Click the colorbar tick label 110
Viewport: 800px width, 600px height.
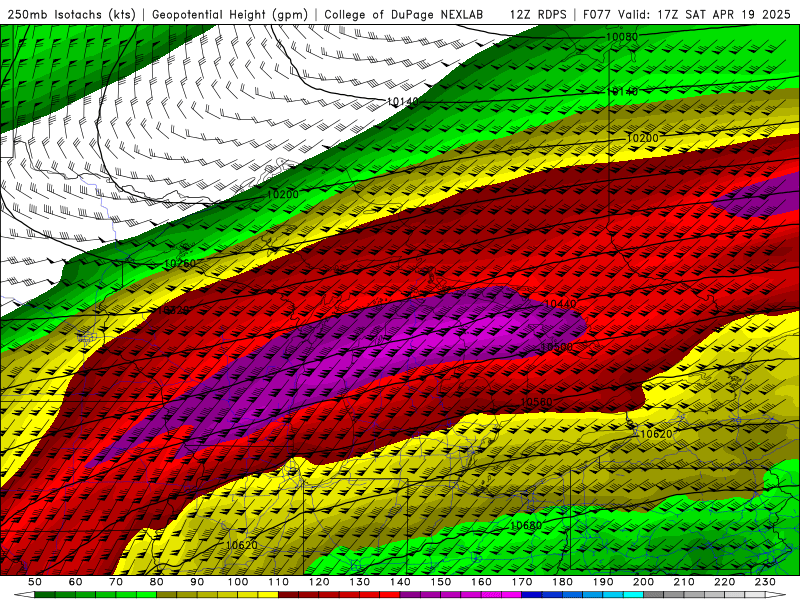pyautogui.click(x=278, y=582)
